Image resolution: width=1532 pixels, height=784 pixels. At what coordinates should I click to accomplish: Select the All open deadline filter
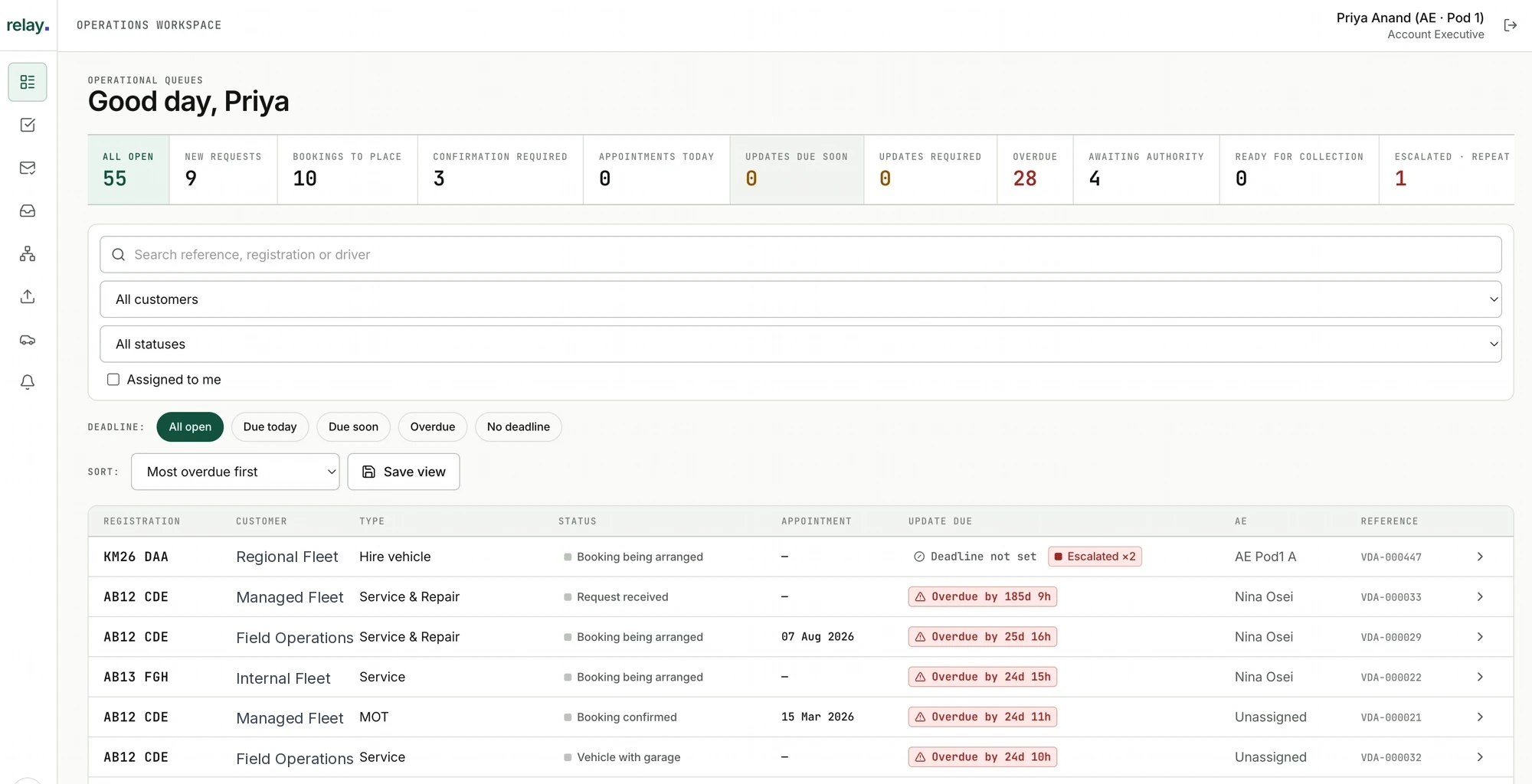pos(190,427)
